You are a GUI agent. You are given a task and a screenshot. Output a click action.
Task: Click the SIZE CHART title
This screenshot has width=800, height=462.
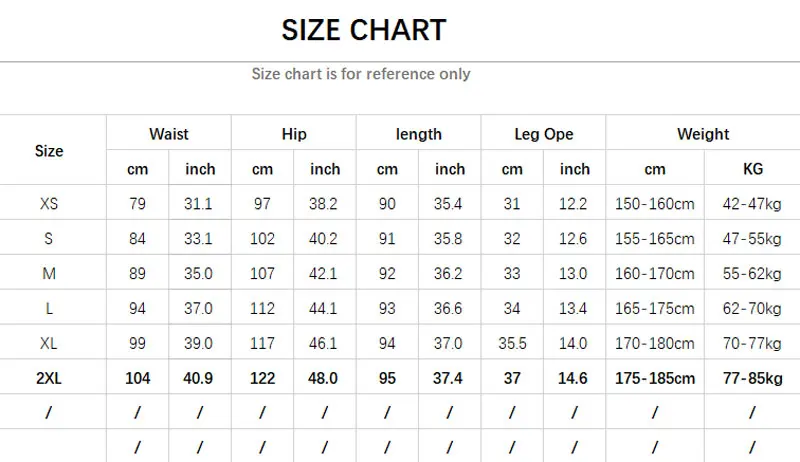coord(363,30)
